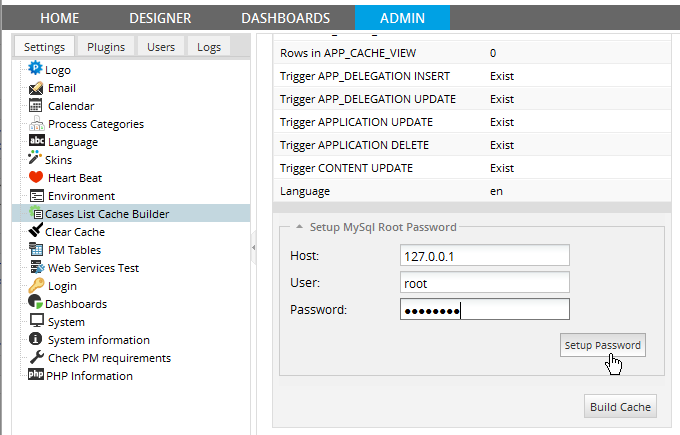Focus the Host input field
The height and width of the screenshot is (435, 680).
click(483, 256)
